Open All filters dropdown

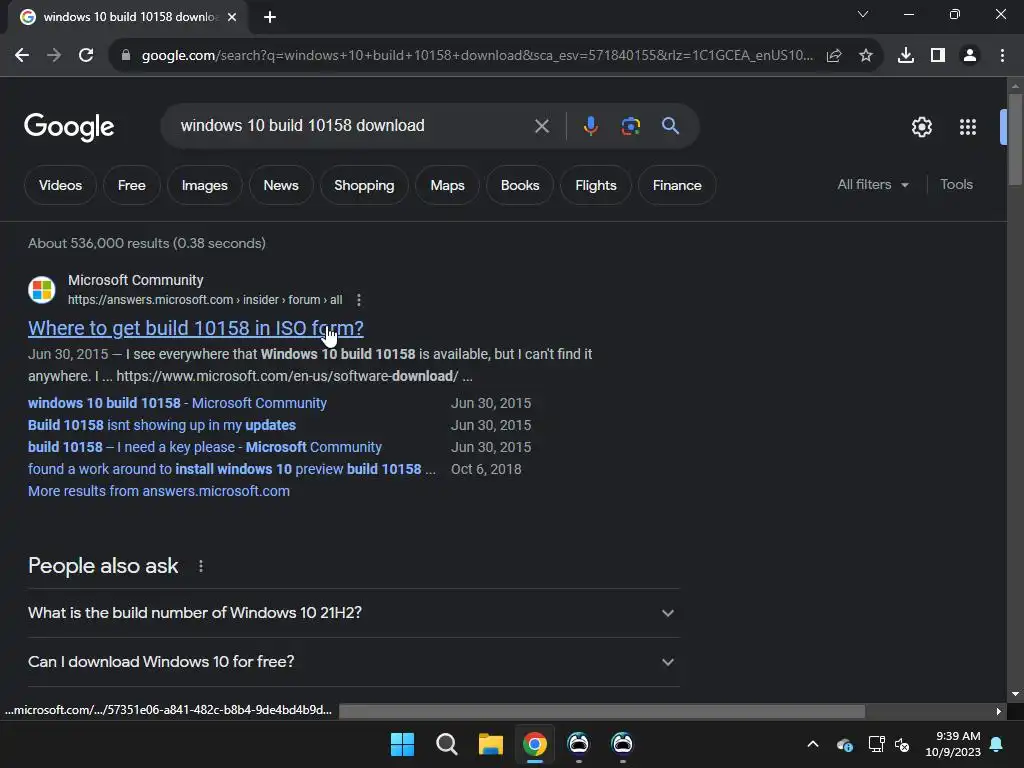coord(872,185)
